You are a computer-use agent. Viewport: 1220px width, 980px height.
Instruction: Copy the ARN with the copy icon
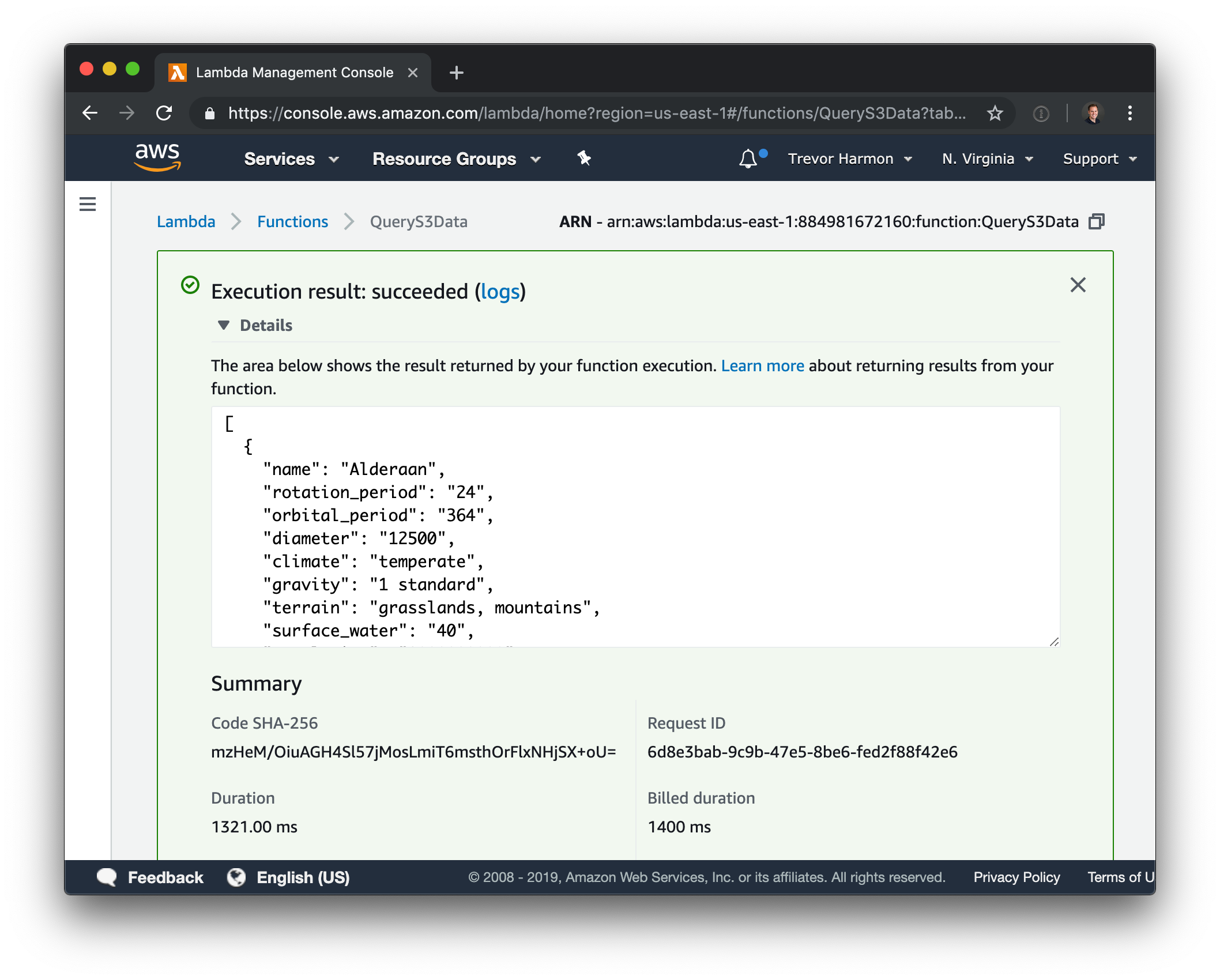[1097, 221]
